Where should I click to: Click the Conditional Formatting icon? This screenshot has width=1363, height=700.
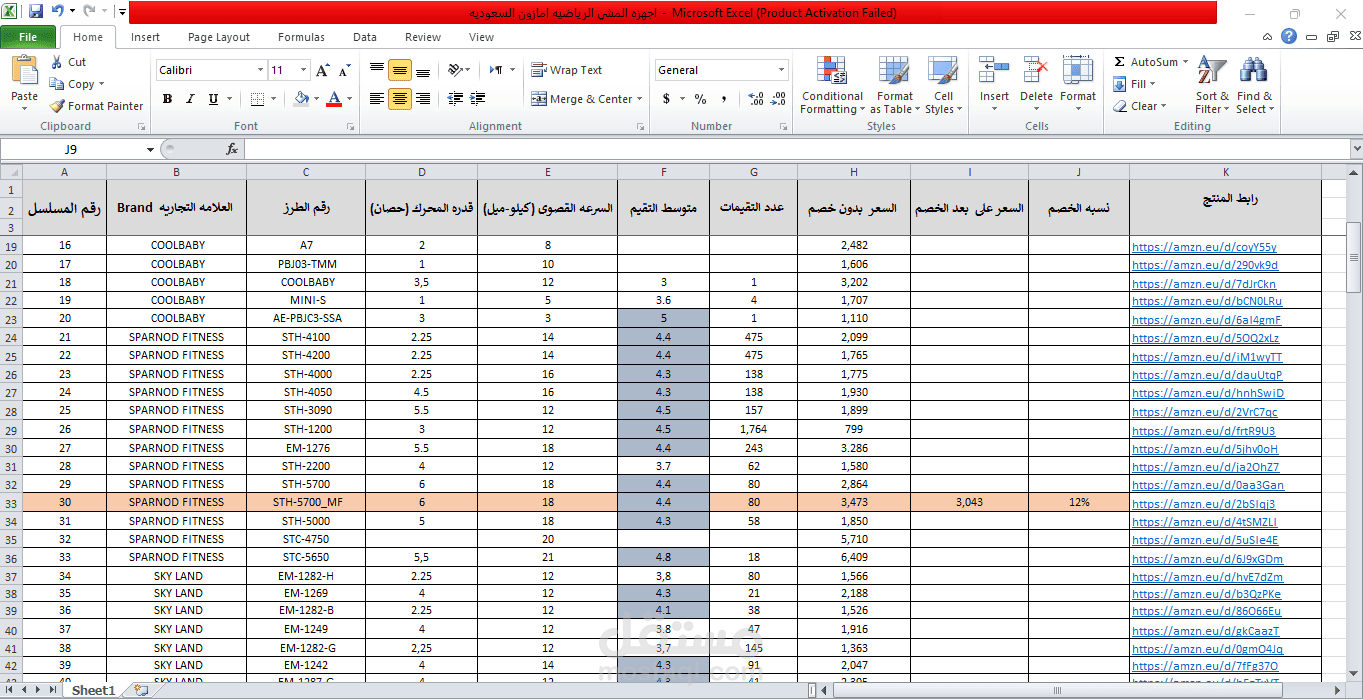point(832,70)
